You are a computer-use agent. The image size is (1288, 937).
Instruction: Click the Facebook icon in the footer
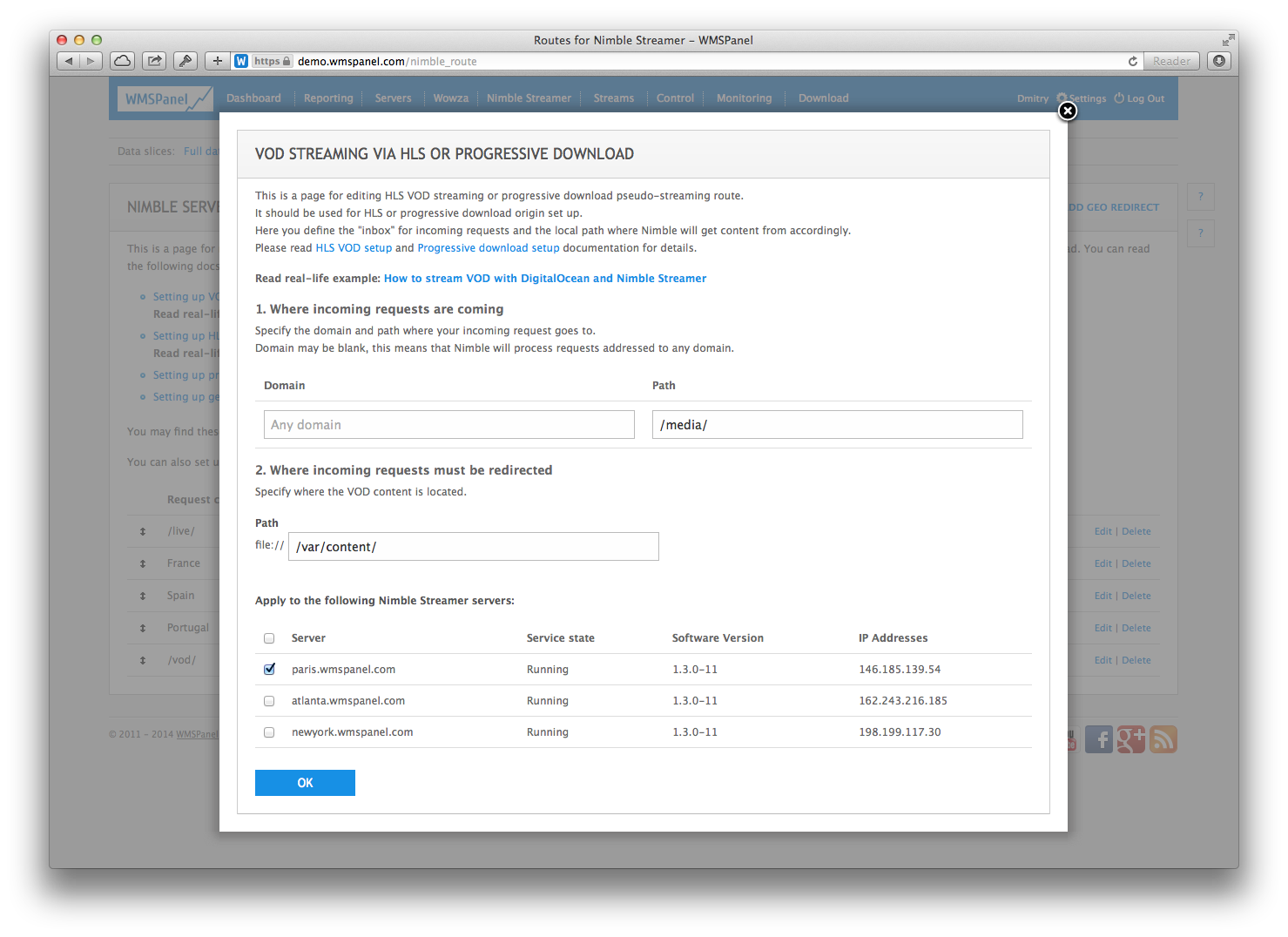[x=1099, y=739]
